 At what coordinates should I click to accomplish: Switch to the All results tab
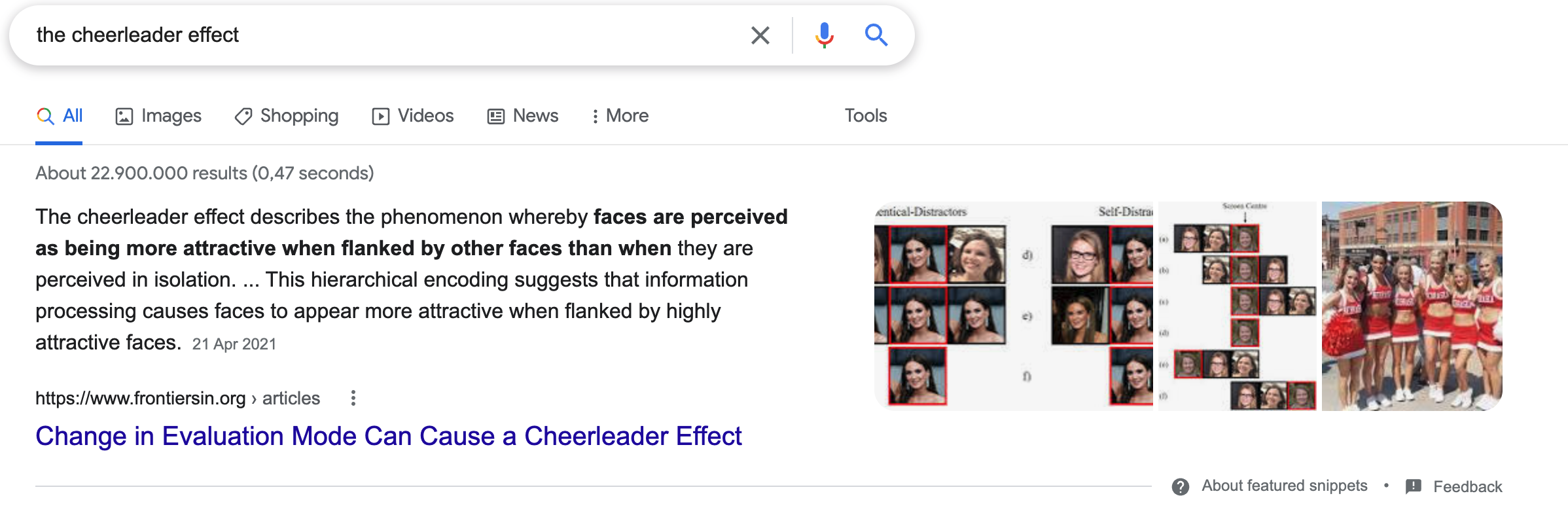coord(60,116)
